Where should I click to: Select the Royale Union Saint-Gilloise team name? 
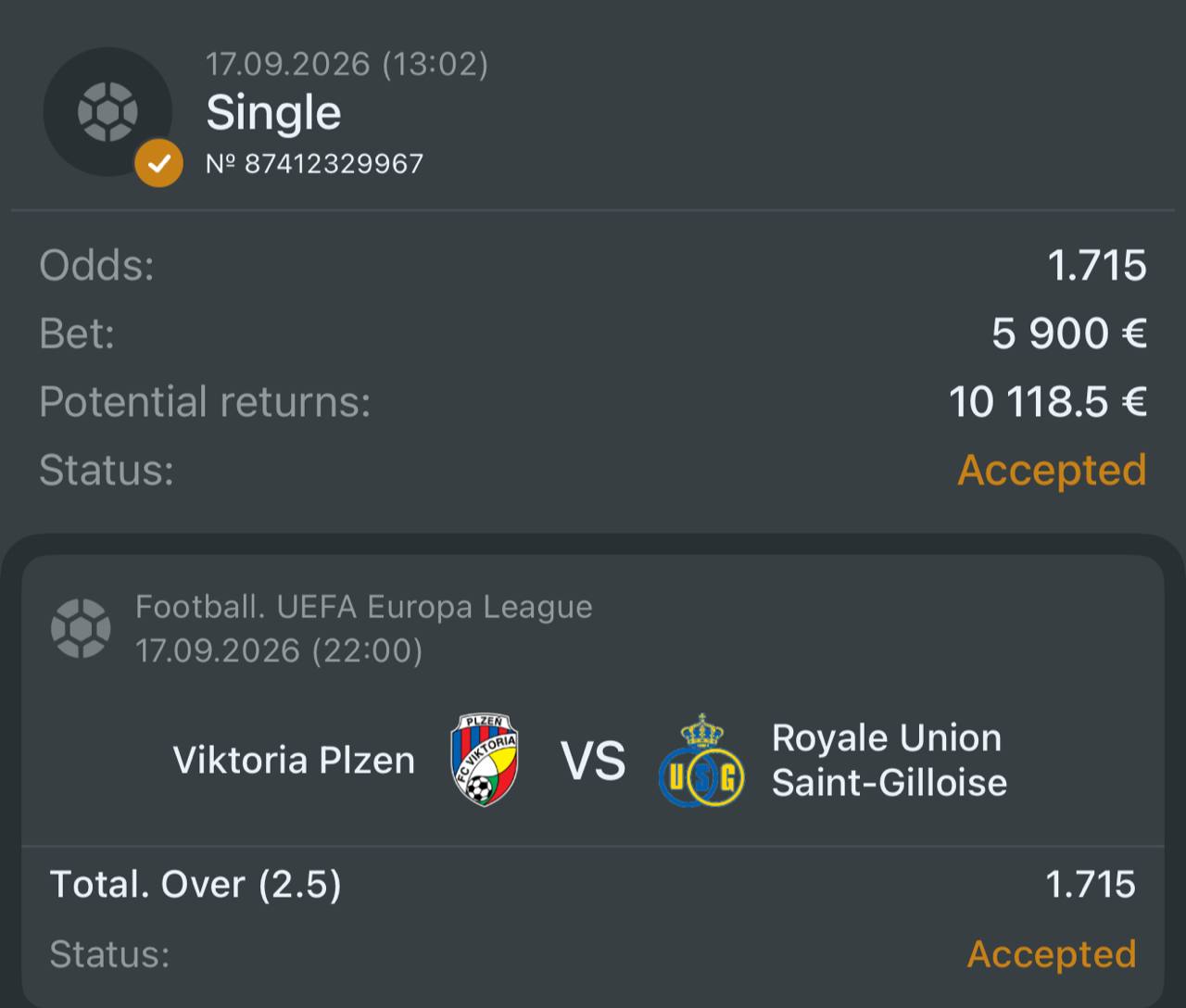tap(889, 761)
